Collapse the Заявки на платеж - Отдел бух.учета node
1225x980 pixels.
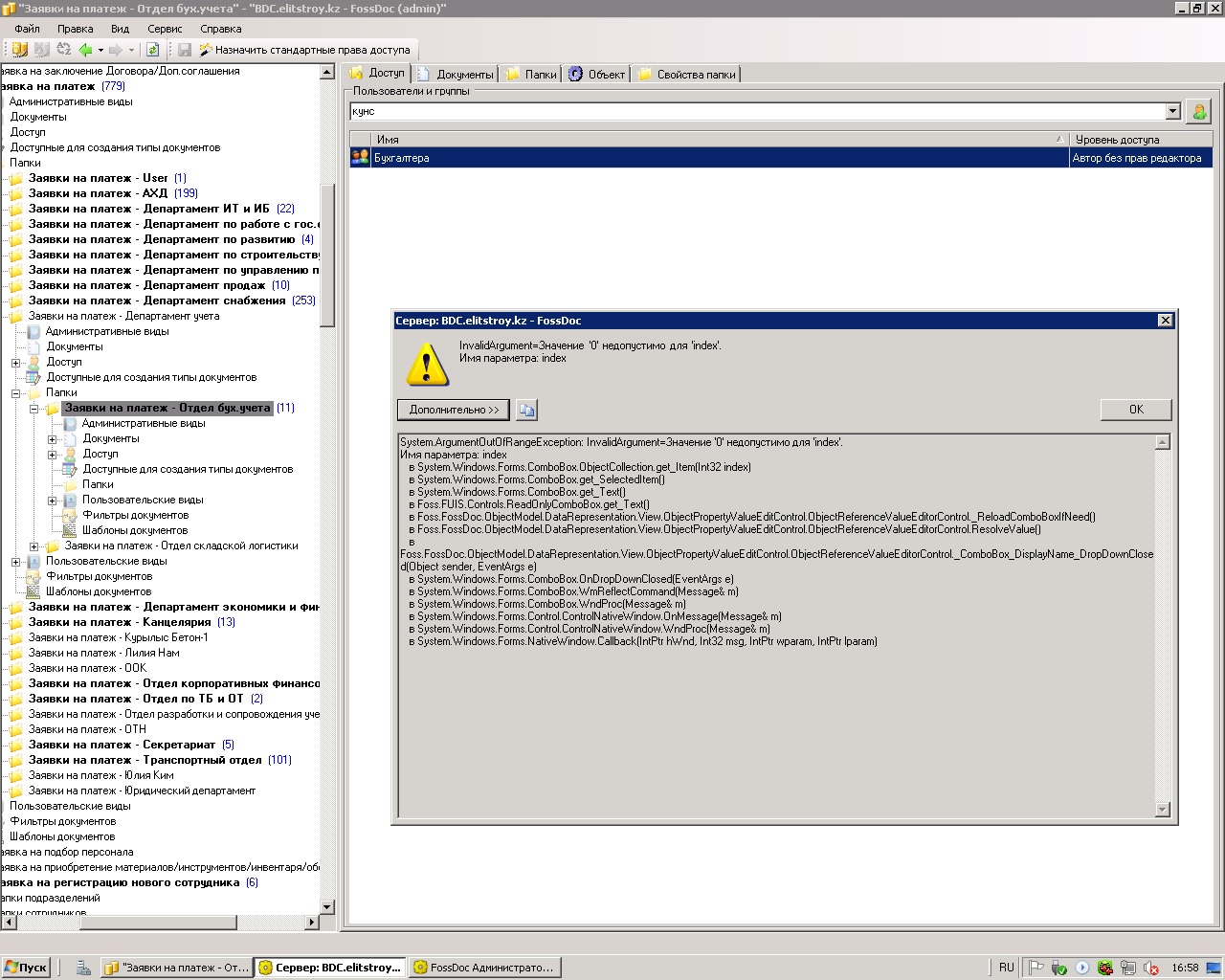click(x=34, y=409)
